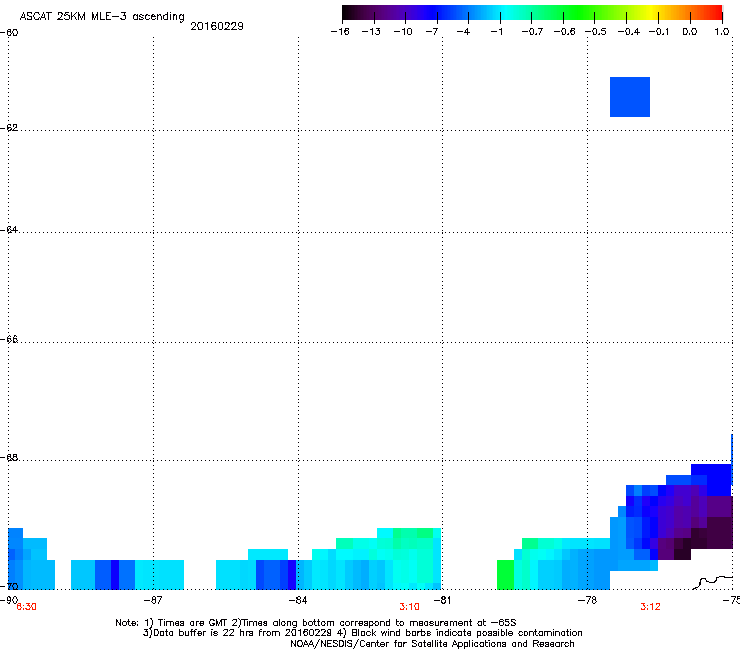Image resolution: width=740 pixels, height=650 pixels.
Task: Click the date '20160229' beneath the plot title
Action: (217, 26)
